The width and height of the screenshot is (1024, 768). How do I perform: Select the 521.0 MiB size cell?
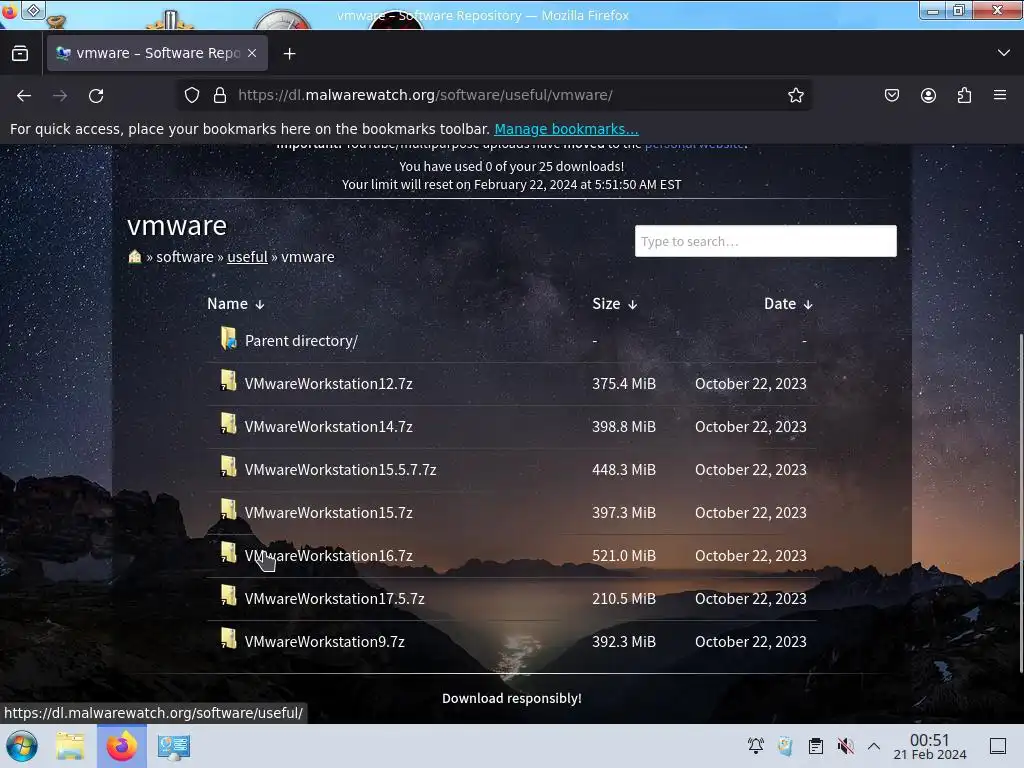pyautogui.click(x=624, y=556)
